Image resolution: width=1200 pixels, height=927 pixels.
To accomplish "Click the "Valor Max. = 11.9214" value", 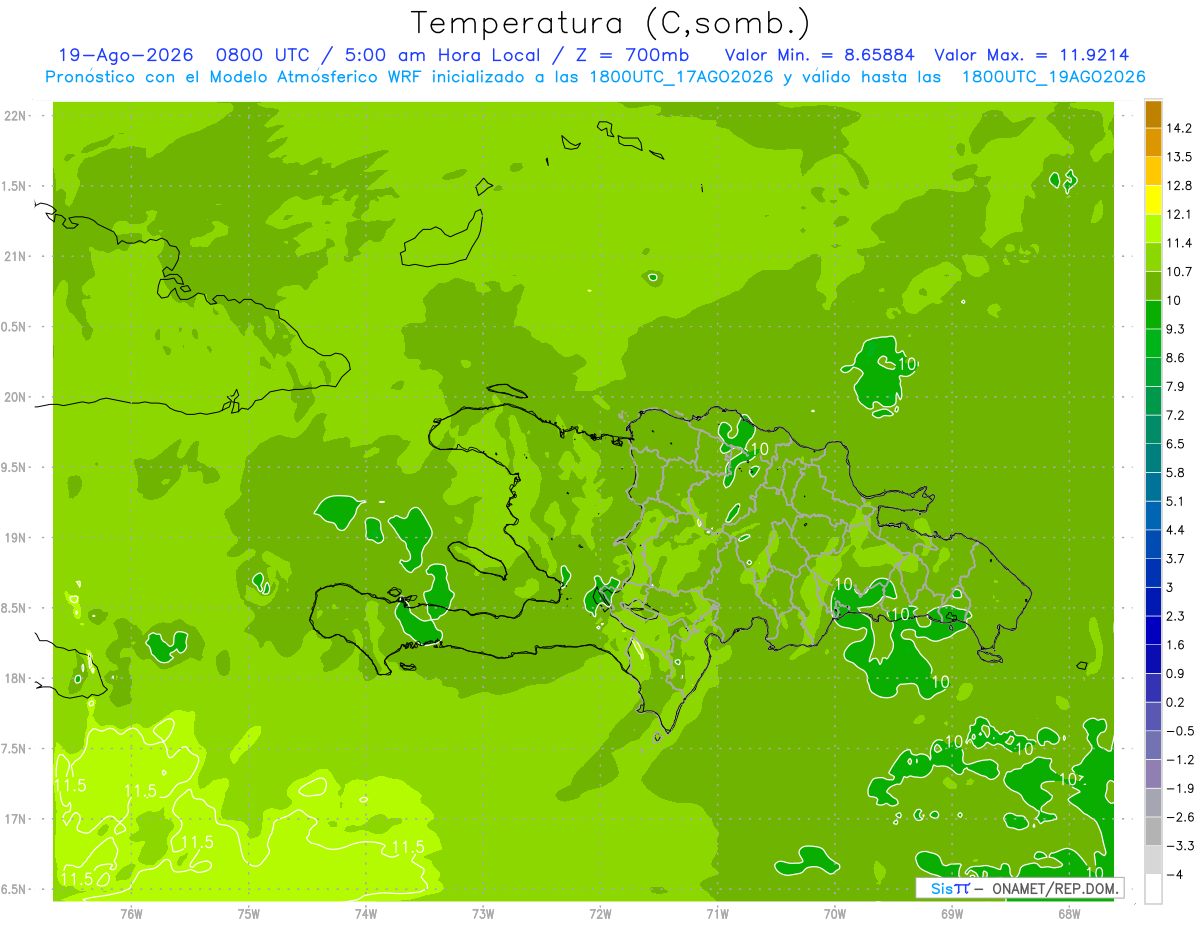I will pyautogui.click(x=1032, y=55).
